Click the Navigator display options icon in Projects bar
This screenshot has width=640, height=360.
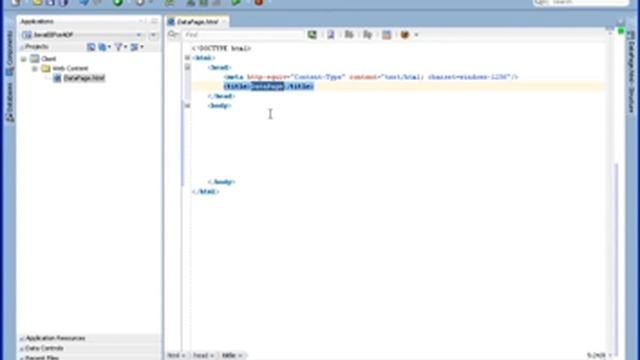[x=91, y=47]
